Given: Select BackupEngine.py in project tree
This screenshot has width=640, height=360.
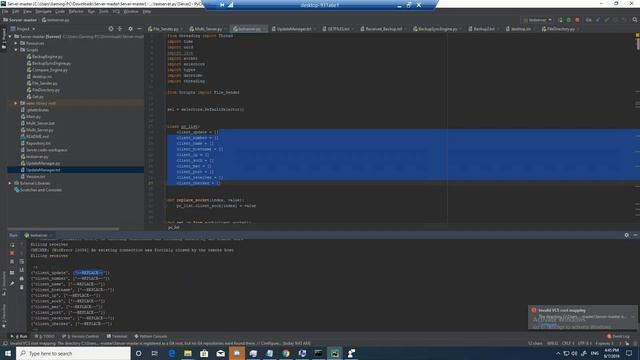Looking at the screenshot, I should click(x=44, y=57).
